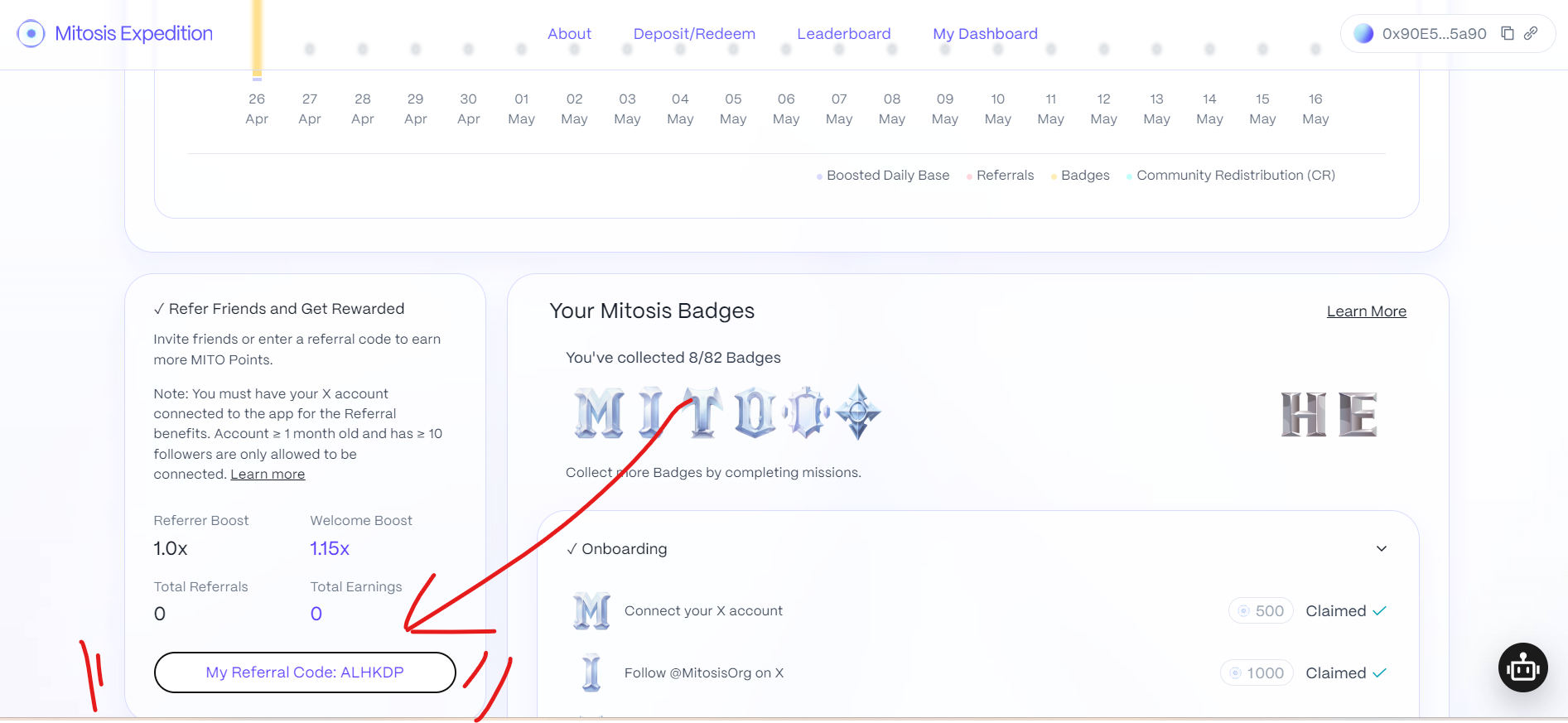Screen dimensions: 1568x723
Task: Click the 0x90E5...5a90 wallet address
Action: point(1434,34)
